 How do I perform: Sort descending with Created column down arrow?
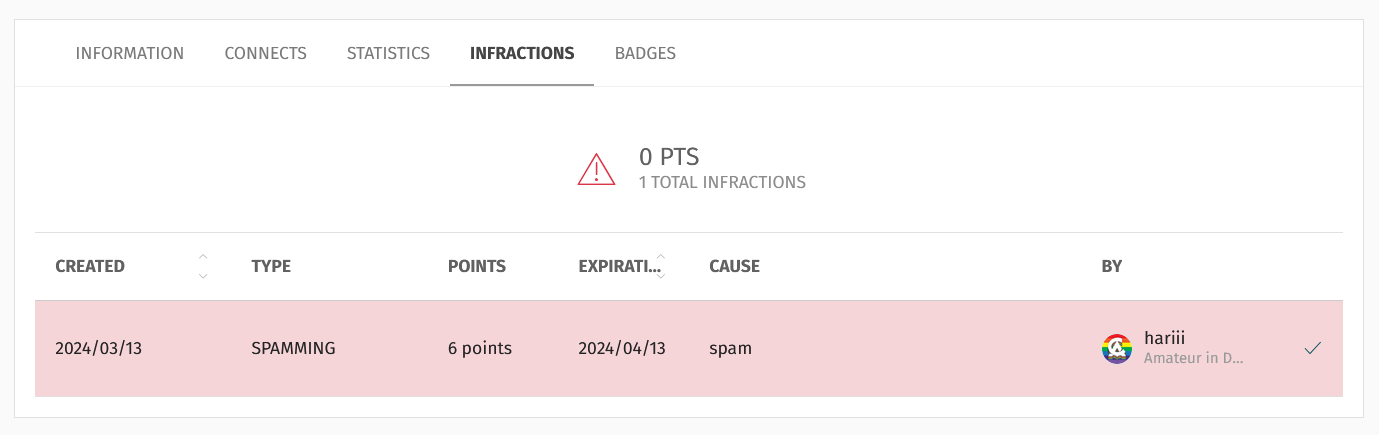pyautogui.click(x=203, y=276)
